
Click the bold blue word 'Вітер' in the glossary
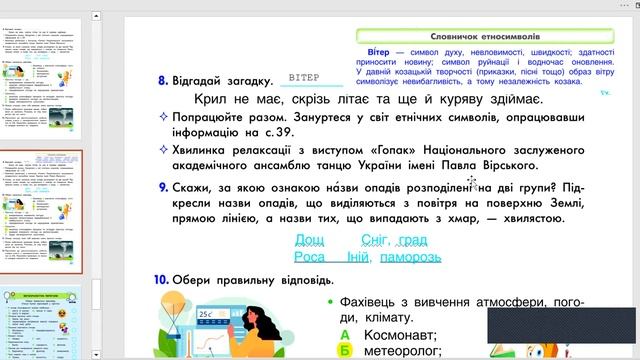(378, 52)
